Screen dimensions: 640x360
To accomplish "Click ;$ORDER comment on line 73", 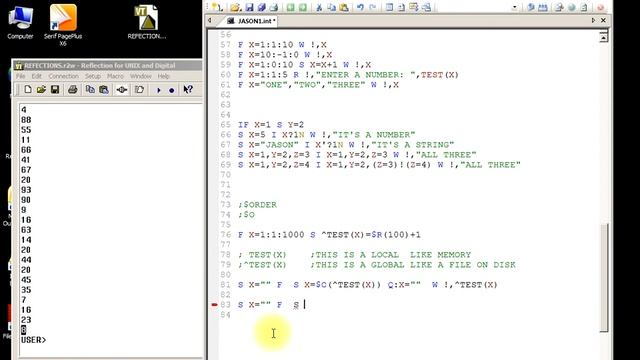I will click(257, 204).
